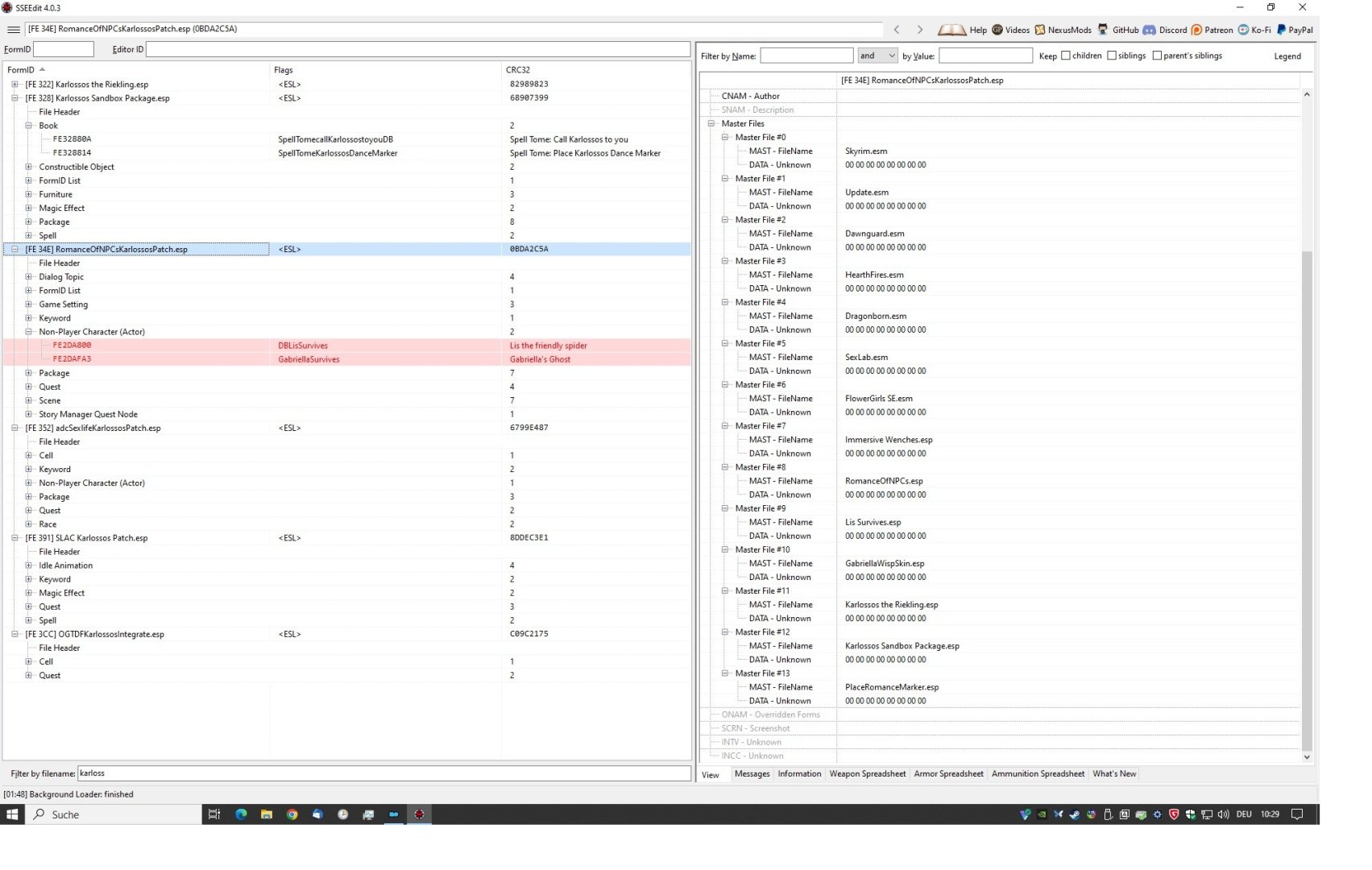This screenshot has width=1372, height=870.
Task: Focus the FormID input field
Action: point(64,49)
